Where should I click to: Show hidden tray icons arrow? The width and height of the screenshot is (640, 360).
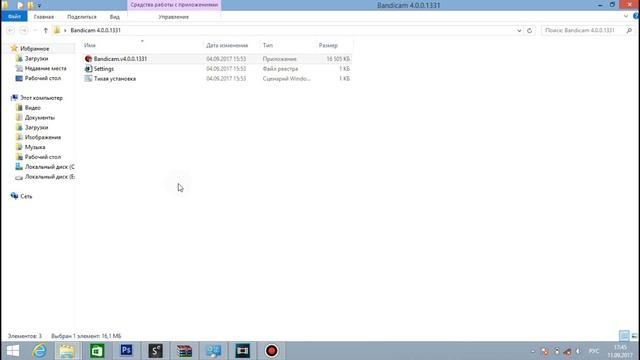click(533, 351)
